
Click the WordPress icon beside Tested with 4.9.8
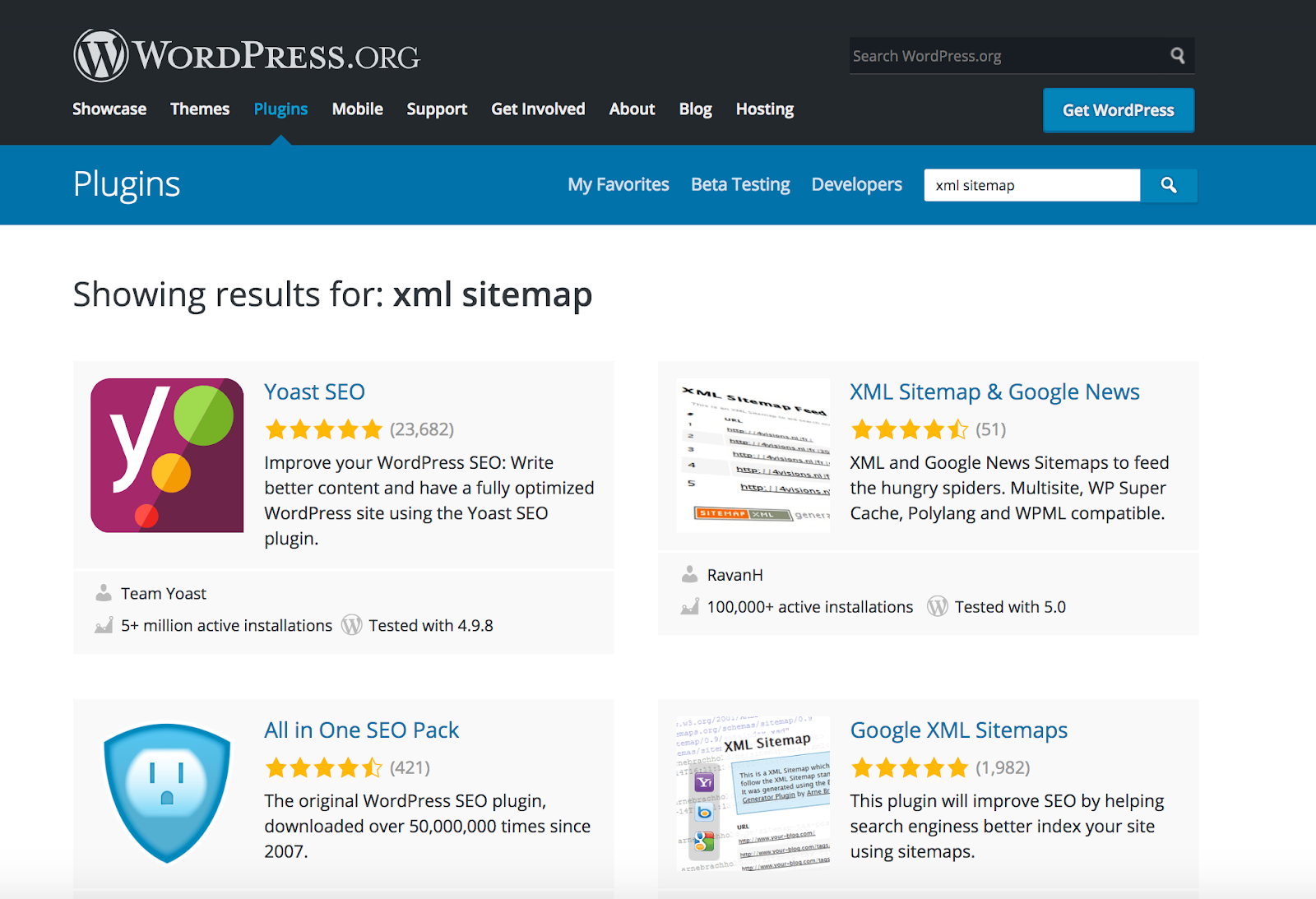352,625
